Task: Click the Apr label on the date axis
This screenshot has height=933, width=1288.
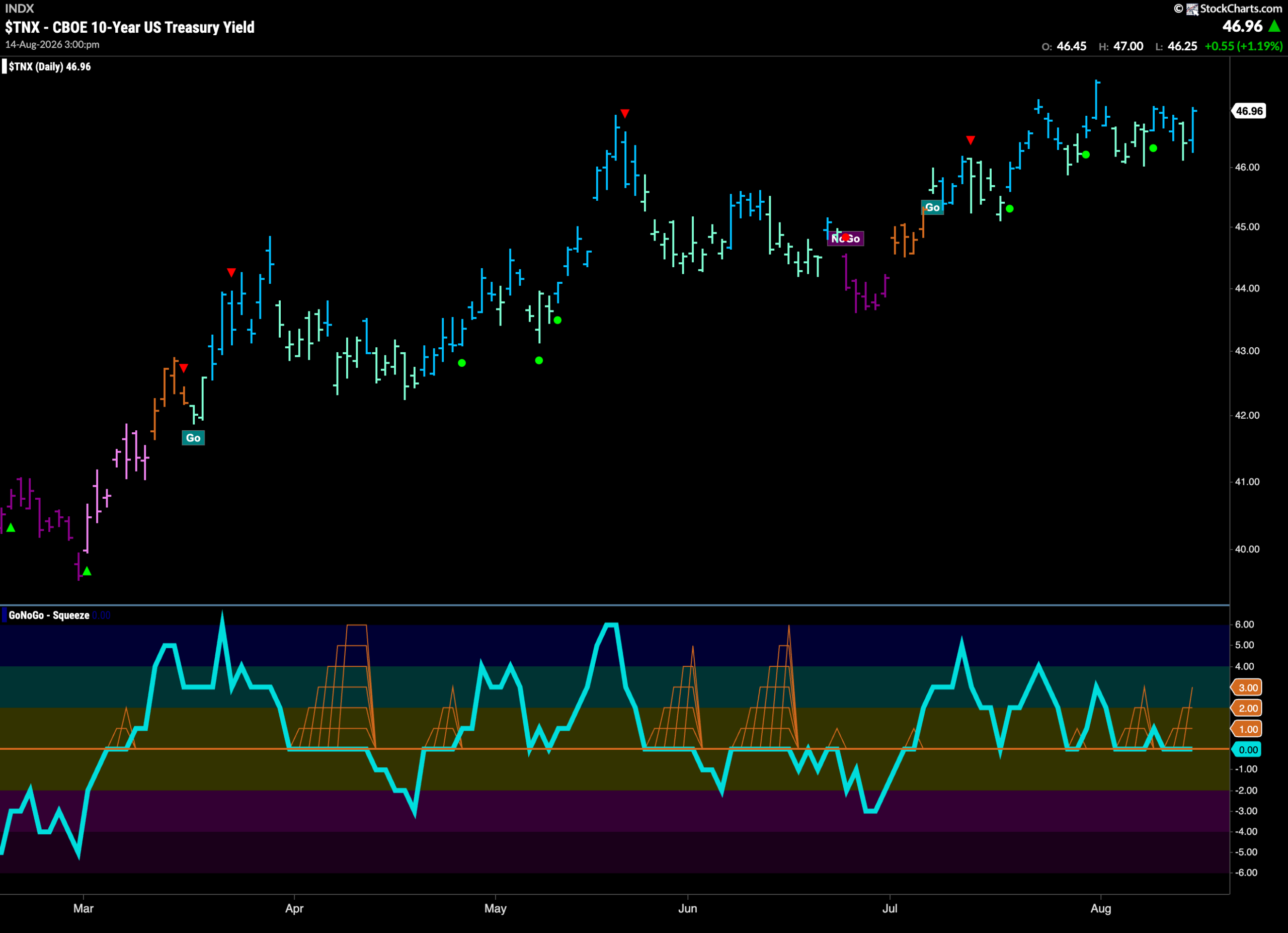Action: coord(294,908)
